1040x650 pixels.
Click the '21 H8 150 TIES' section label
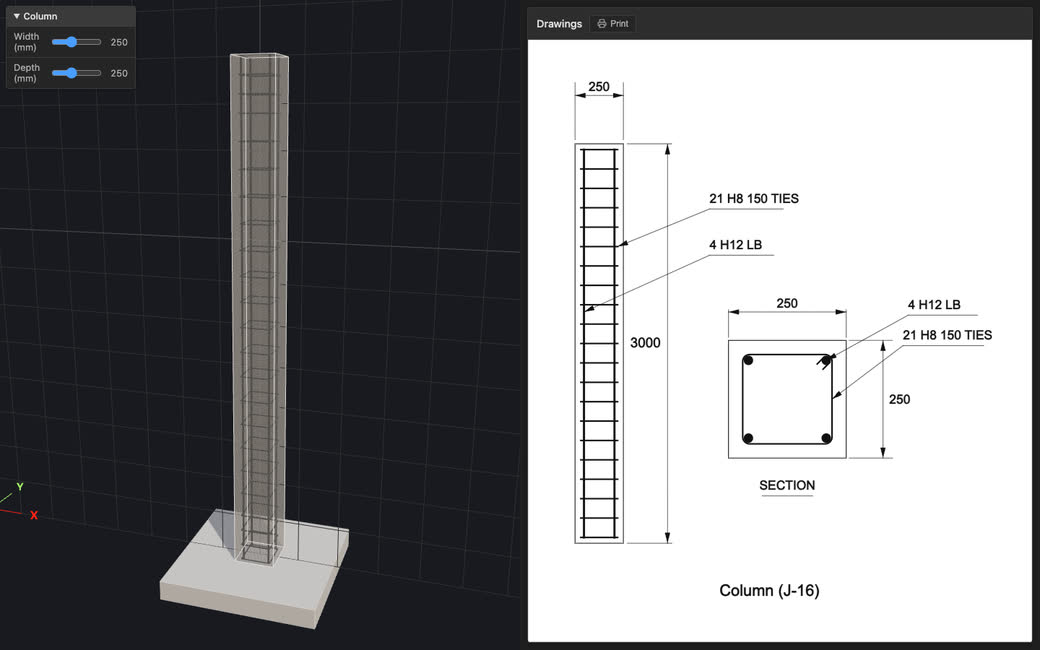tap(947, 335)
